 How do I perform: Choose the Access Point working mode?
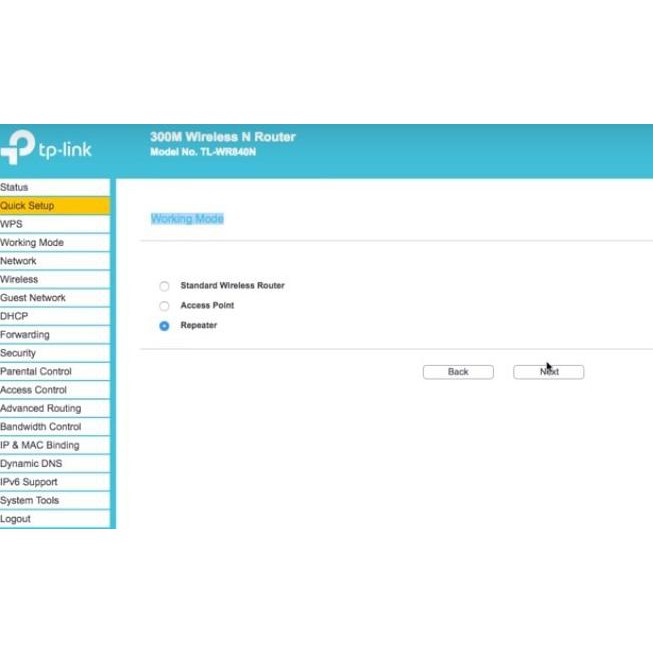[165, 306]
